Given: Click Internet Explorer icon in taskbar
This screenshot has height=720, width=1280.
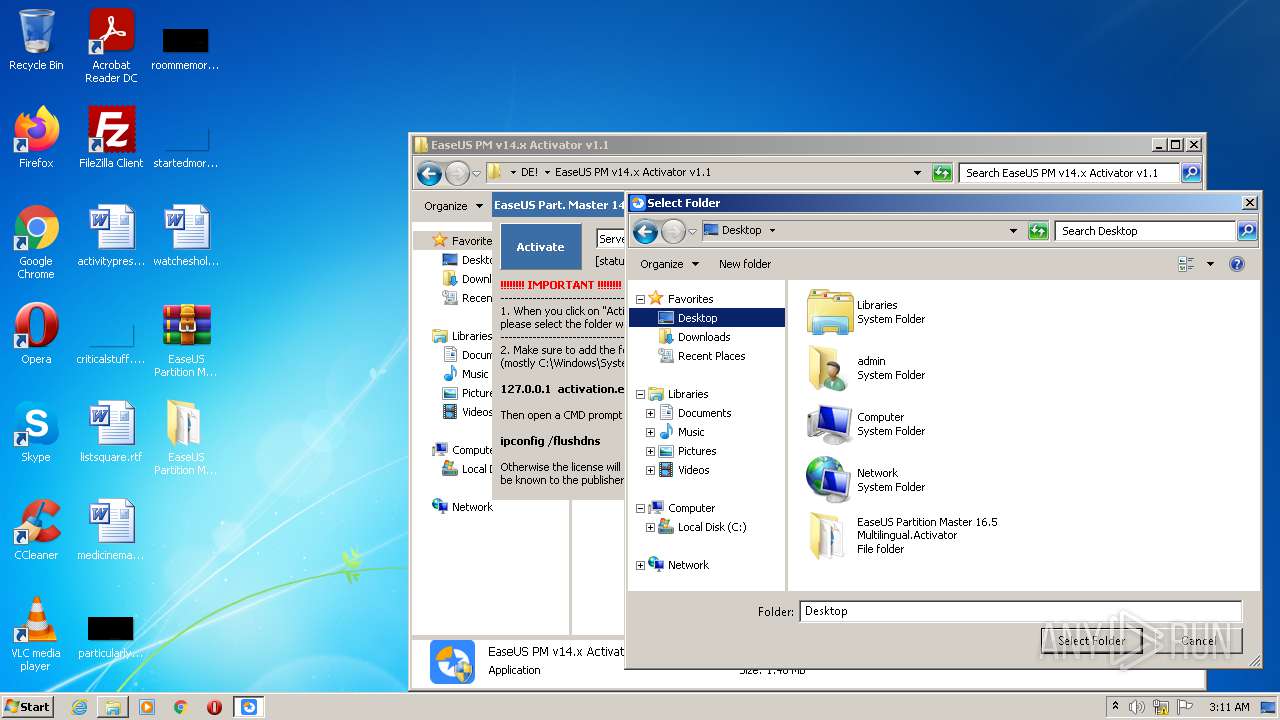Looking at the screenshot, I should [79, 707].
